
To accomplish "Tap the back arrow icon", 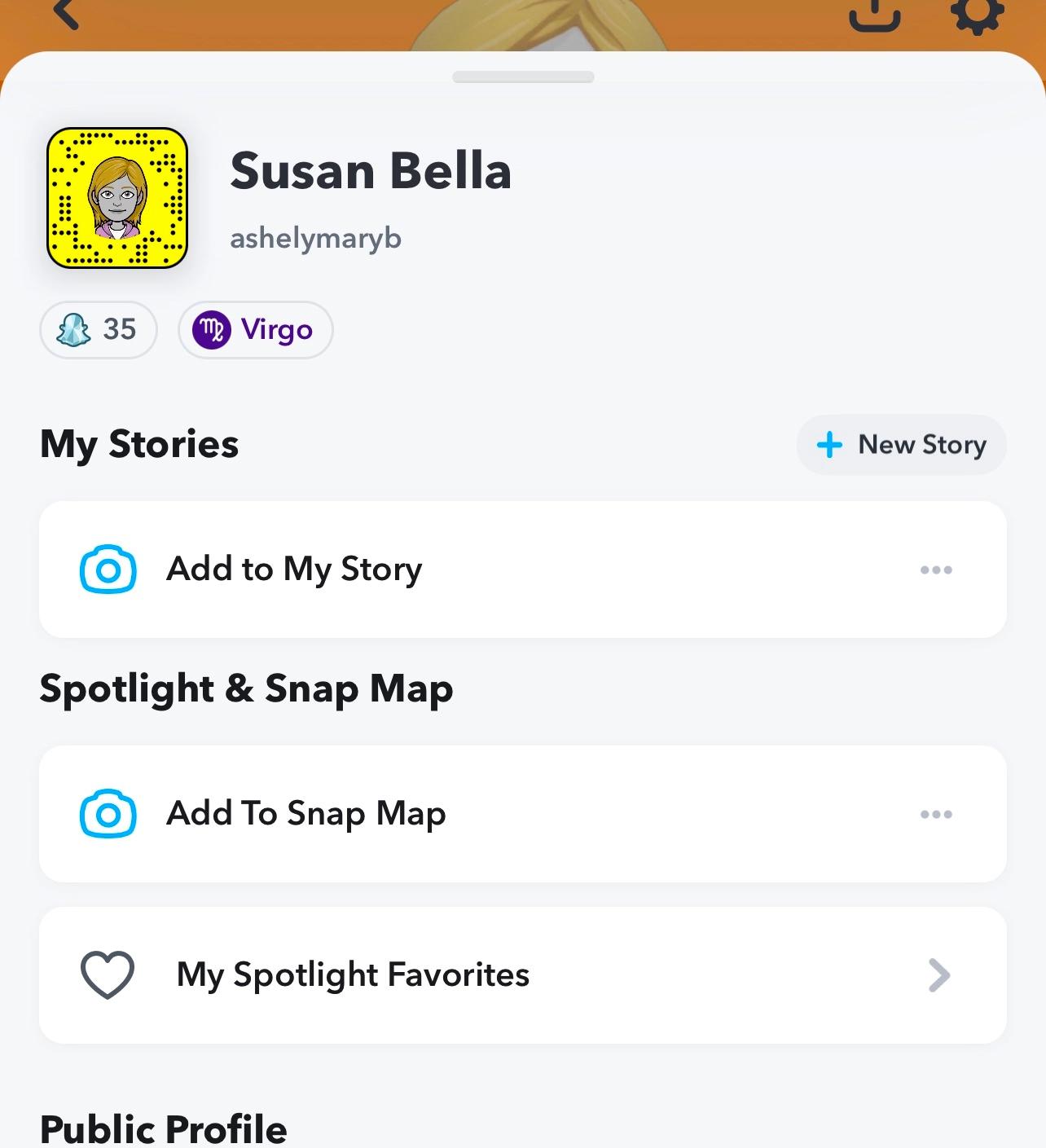I will click(x=65, y=13).
